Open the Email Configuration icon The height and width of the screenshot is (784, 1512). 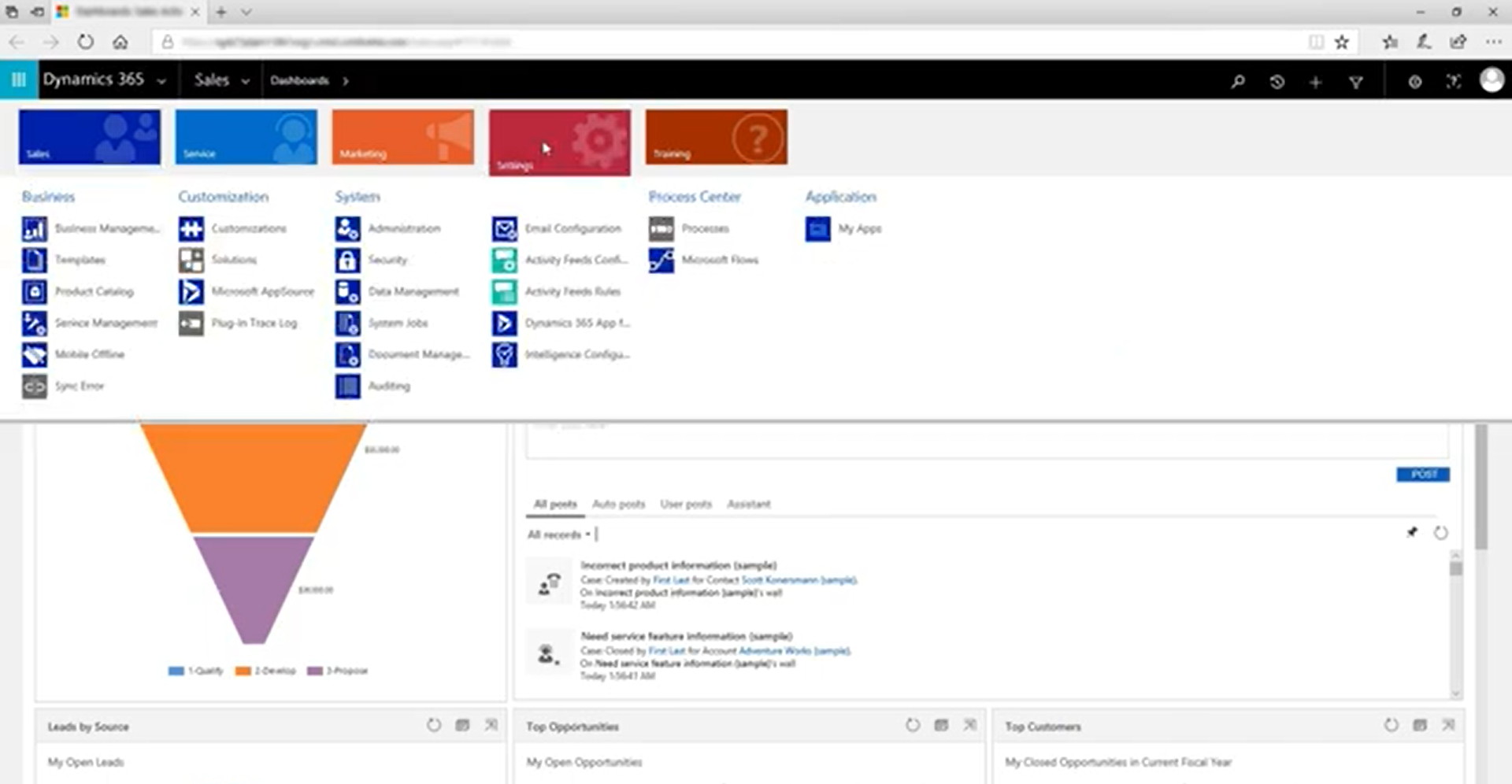[504, 228]
